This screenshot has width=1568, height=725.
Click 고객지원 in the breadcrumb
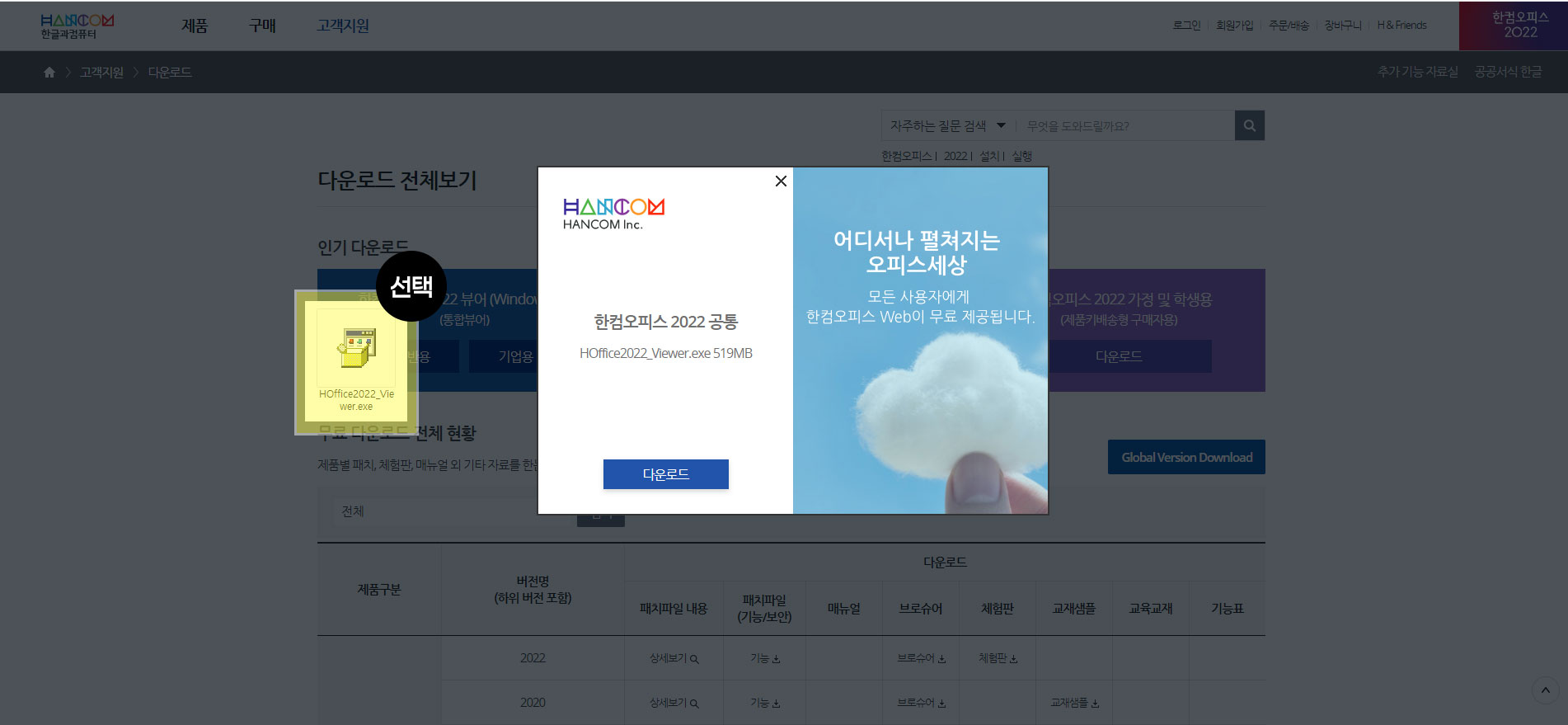point(101,73)
